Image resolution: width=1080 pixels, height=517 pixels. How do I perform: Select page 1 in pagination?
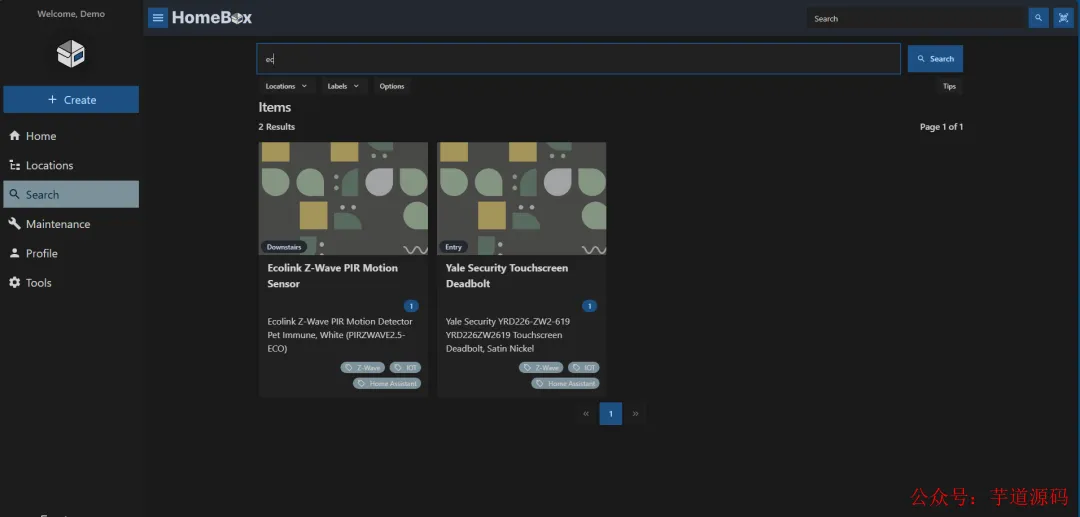coord(611,414)
